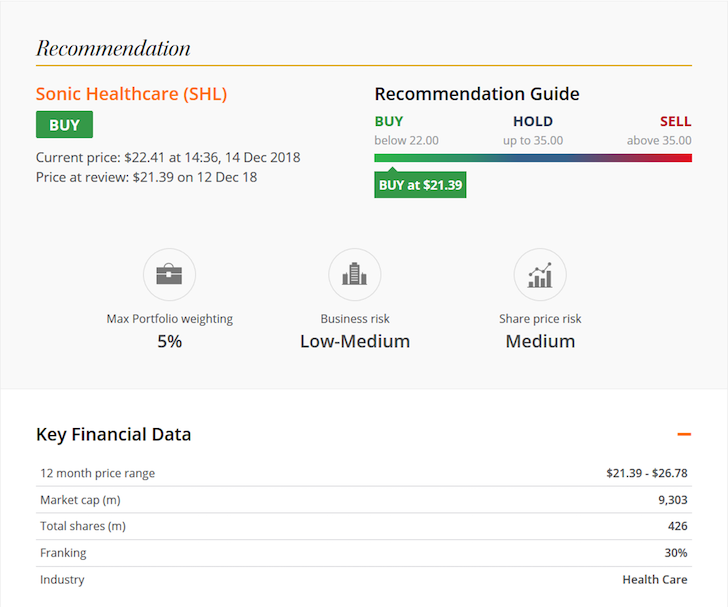The width and height of the screenshot is (728, 607).
Task: Click SELL label in Recommendation Guide
Action: pos(676,122)
